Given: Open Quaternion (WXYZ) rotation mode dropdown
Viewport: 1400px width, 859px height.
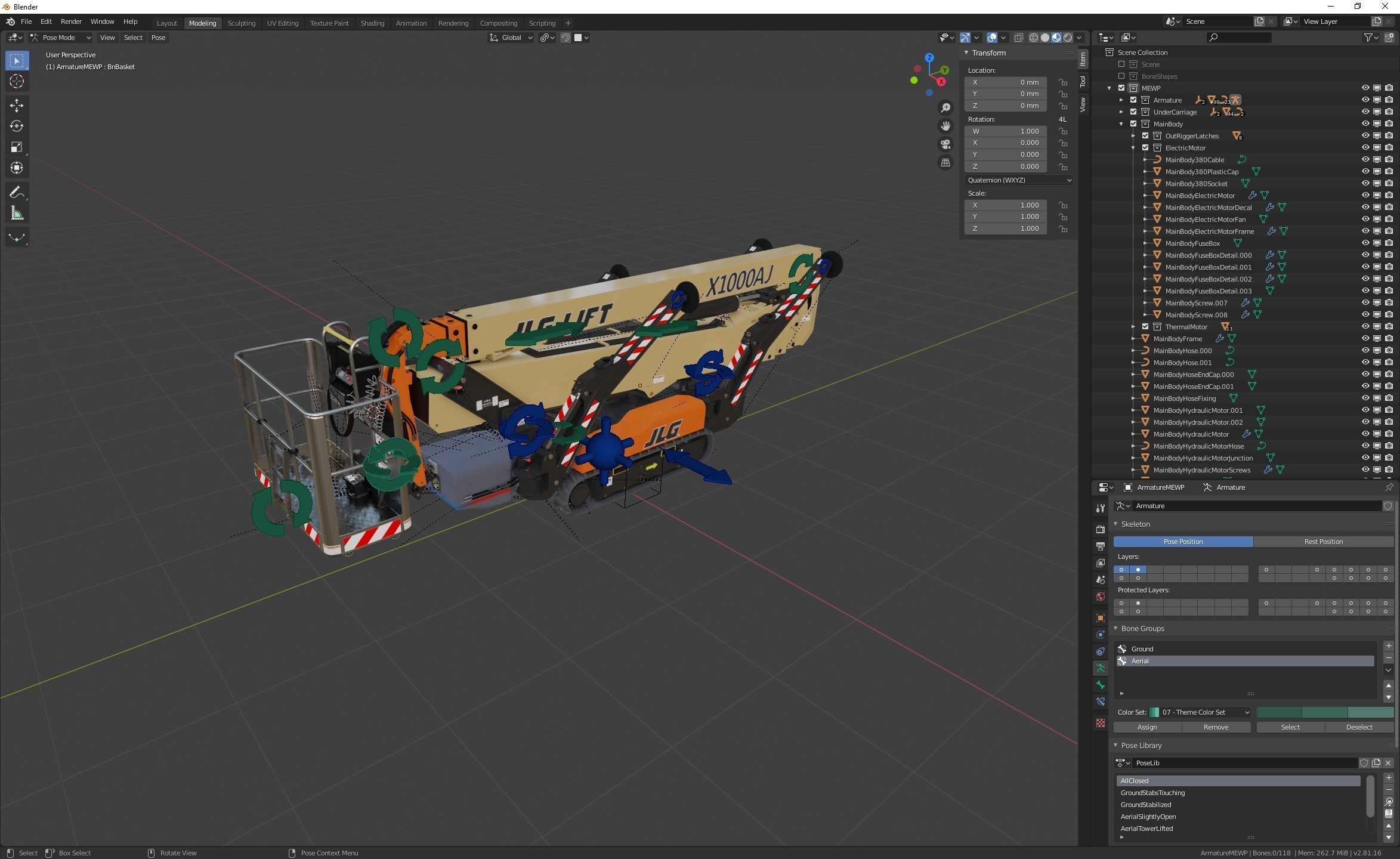Looking at the screenshot, I should (1019, 180).
